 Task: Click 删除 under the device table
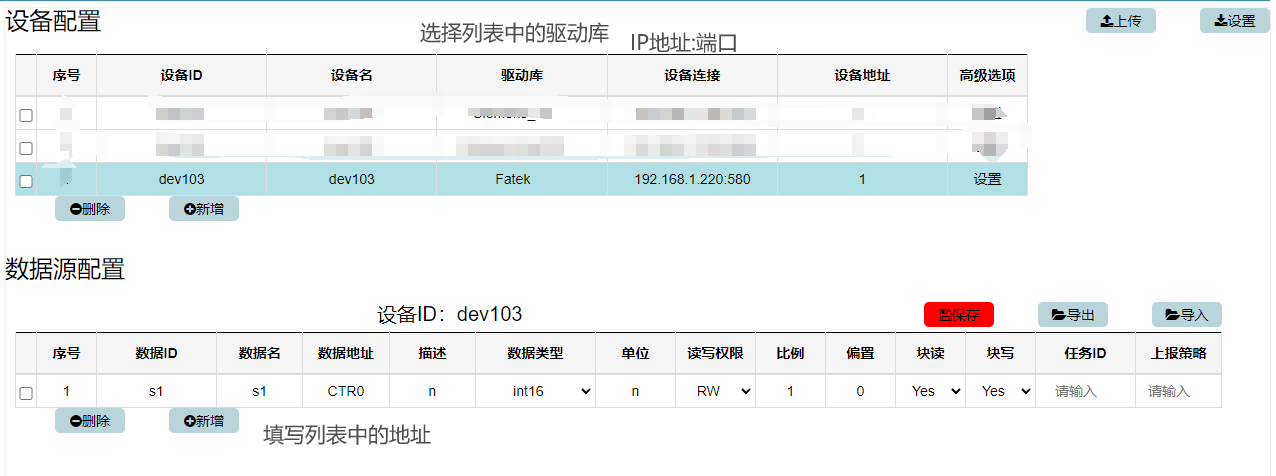(90, 209)
